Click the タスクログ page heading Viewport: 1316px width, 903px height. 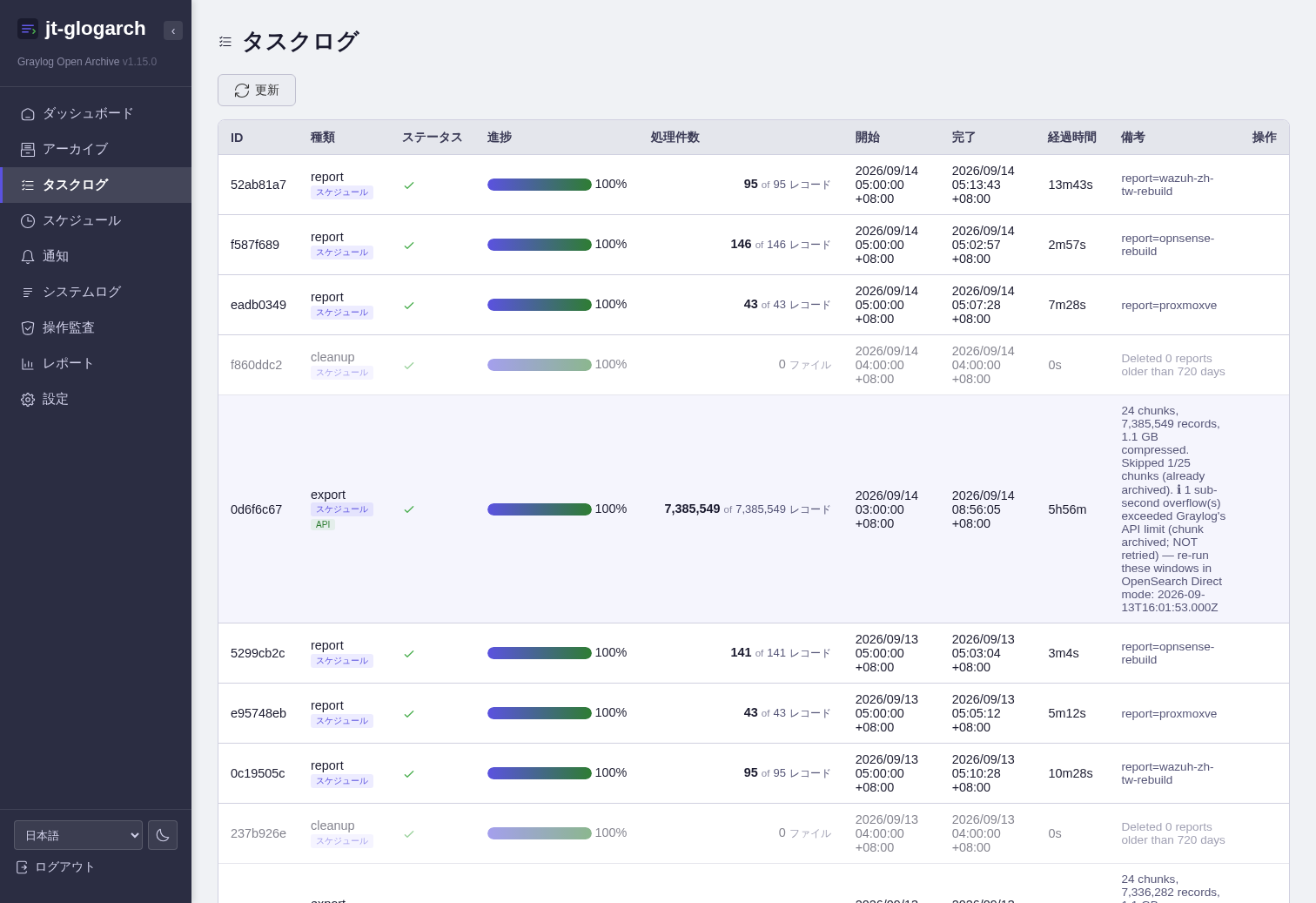[x=300, y=42]
